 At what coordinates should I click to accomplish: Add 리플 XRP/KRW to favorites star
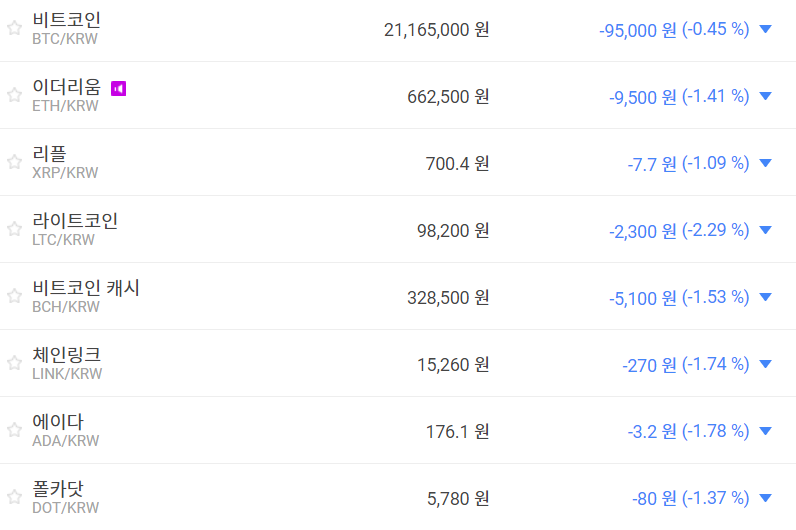[14, 162]
